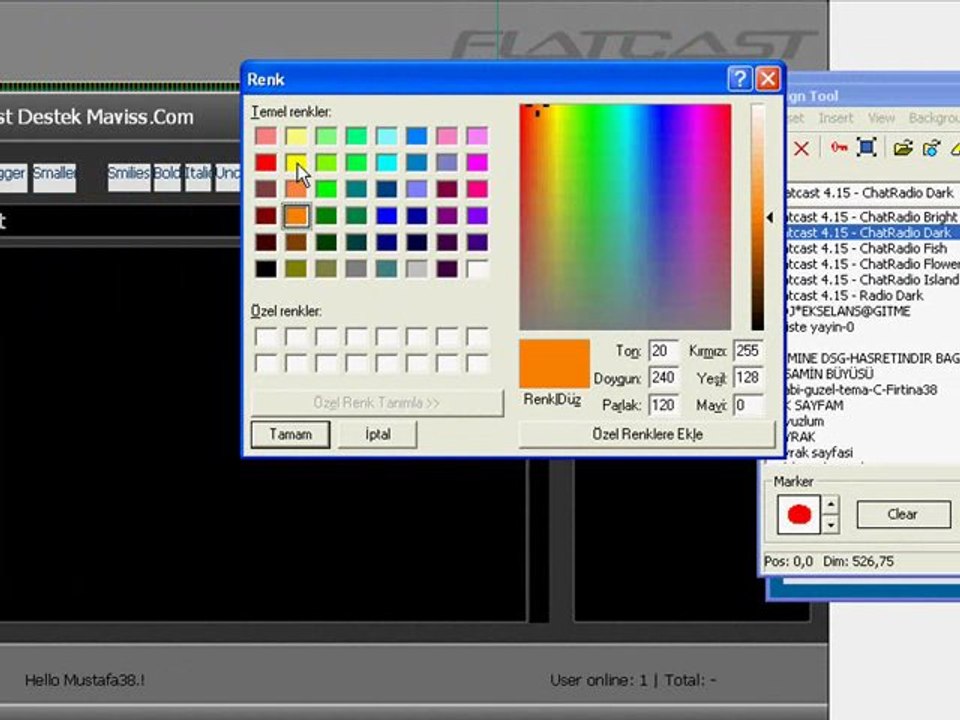The image size is (960, 720).
Task: Click the blue frame select icon in Design Tool toolbar
Action: (x=866, y=148)
